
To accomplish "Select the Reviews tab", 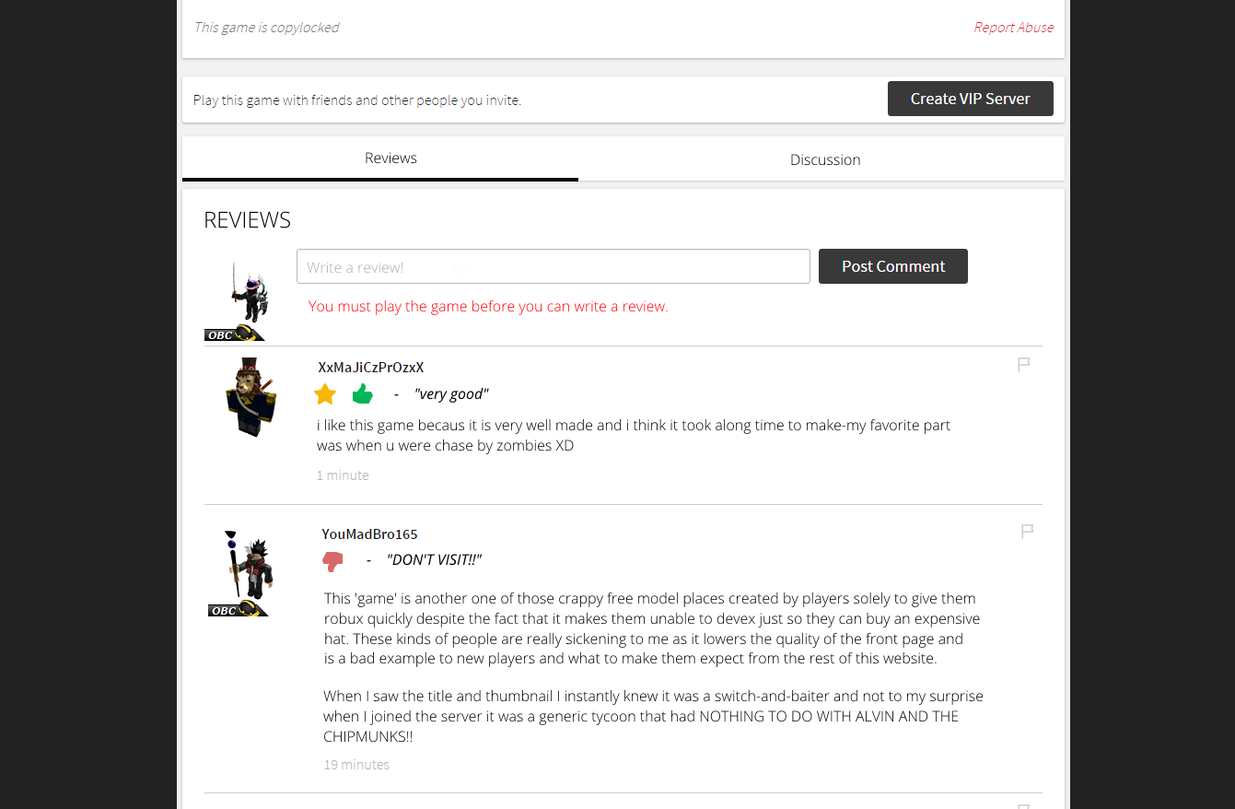I will pos(390,158).
